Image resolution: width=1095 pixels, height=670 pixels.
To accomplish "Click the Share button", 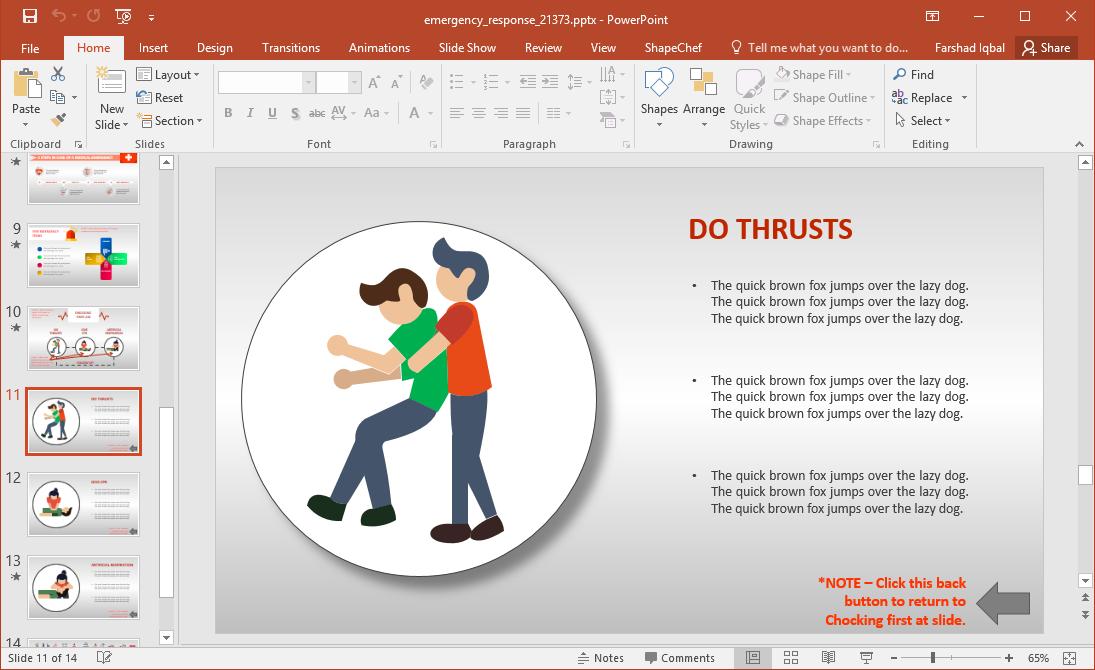I will pyautogui.click(x=1046, y=48).
